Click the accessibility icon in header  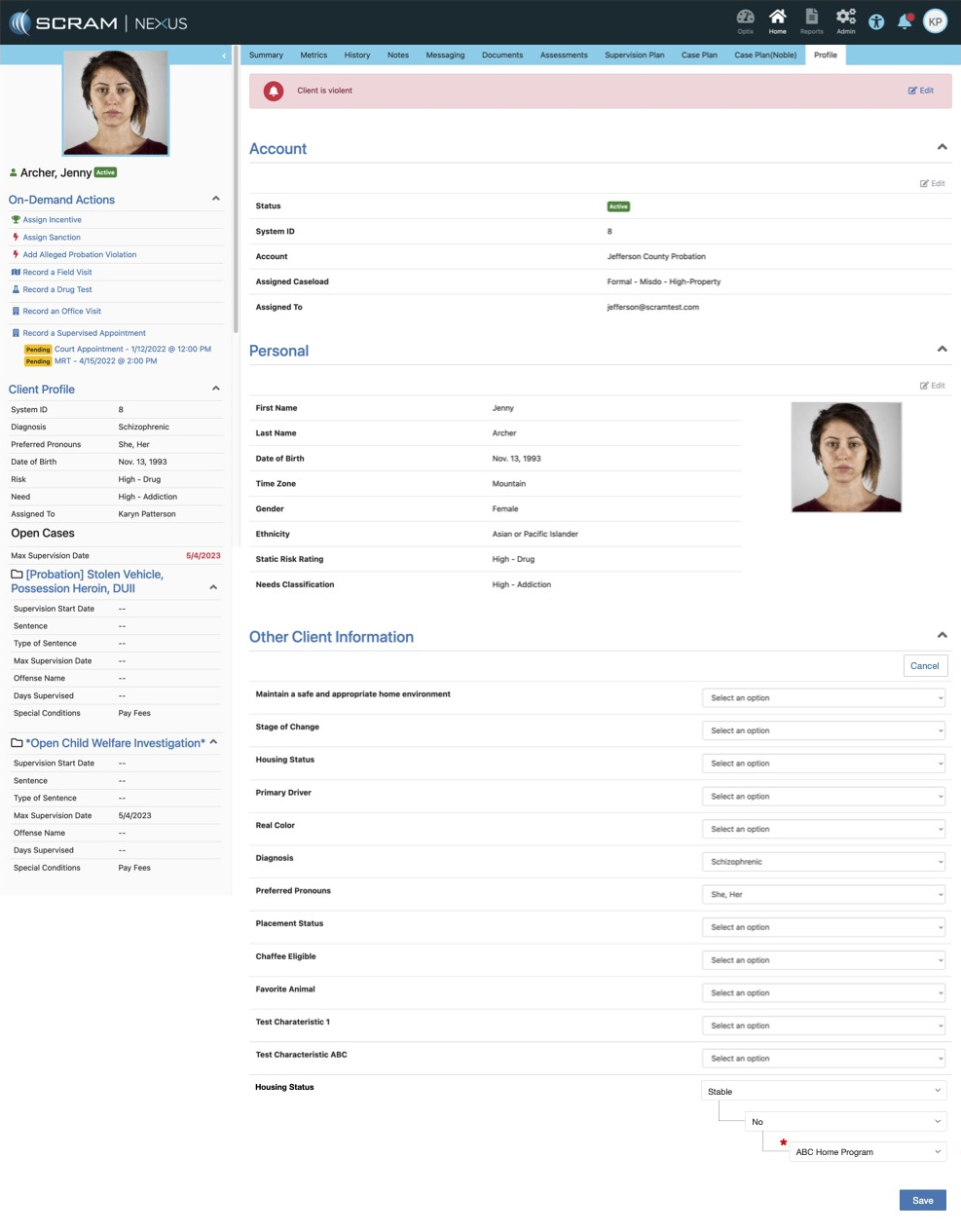click(876, 22)
